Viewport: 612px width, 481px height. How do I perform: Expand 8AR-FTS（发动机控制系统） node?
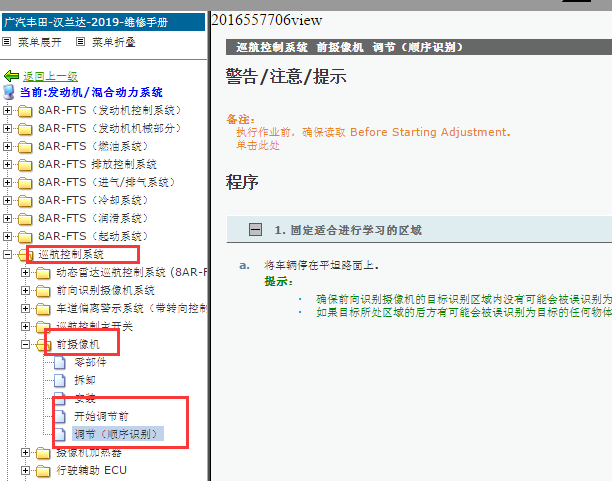(7, 110)
